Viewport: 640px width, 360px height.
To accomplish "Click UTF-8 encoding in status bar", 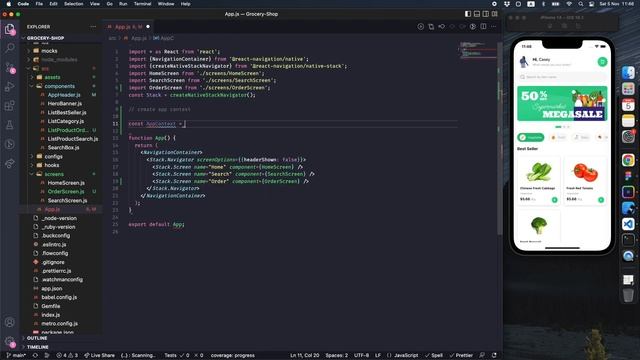I will [361, 356].
